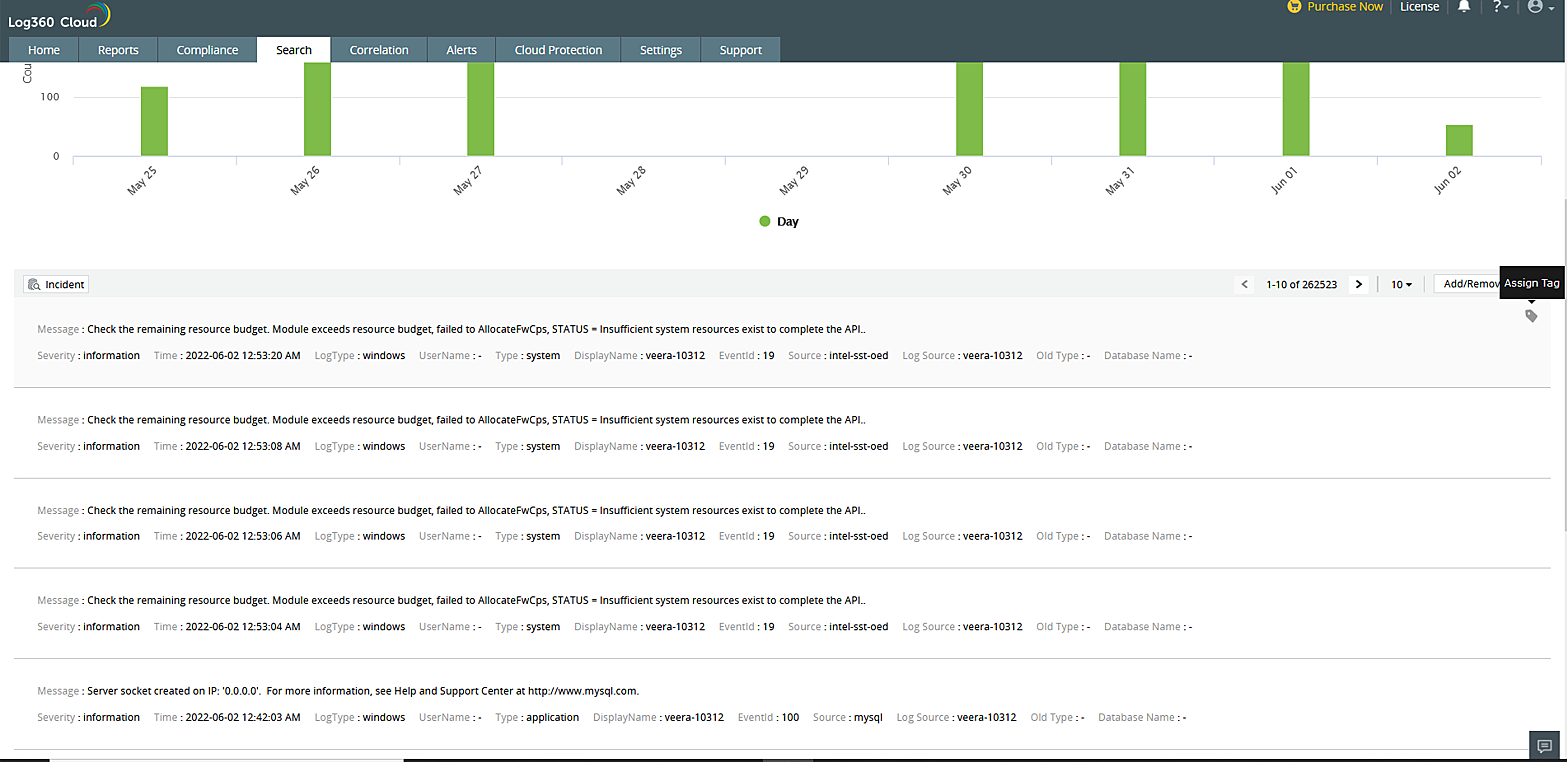Go to the Settings tab
This screenshot has height=762, width=1567.
coord(661,50)
